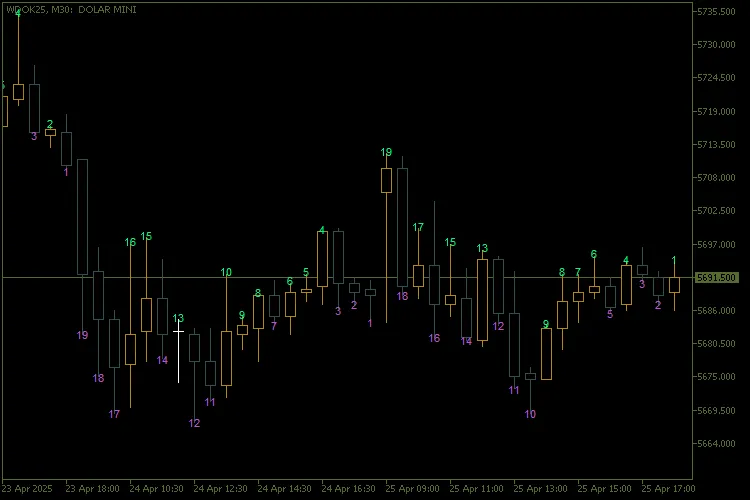Click the 5702.500 price scale value
750x500 pixels.
(x=717, y=211)
